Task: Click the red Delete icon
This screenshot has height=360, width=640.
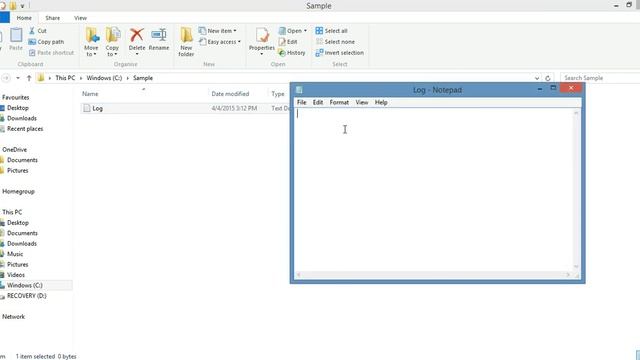Action: pos(137,35)
